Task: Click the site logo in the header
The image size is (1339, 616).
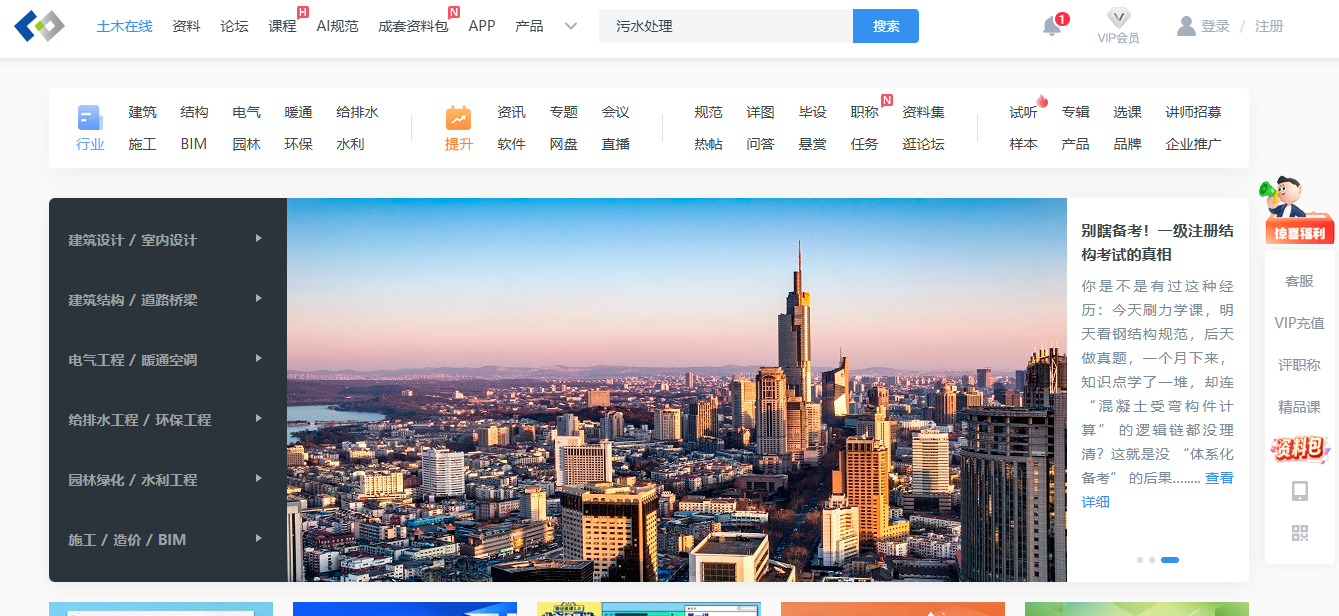Action: point(39,26)
